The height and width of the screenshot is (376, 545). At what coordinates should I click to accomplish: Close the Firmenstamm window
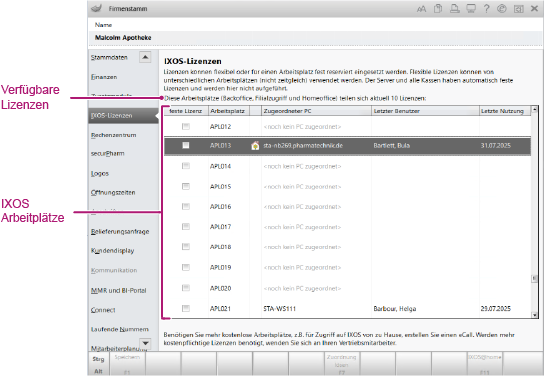pos(535,8)
